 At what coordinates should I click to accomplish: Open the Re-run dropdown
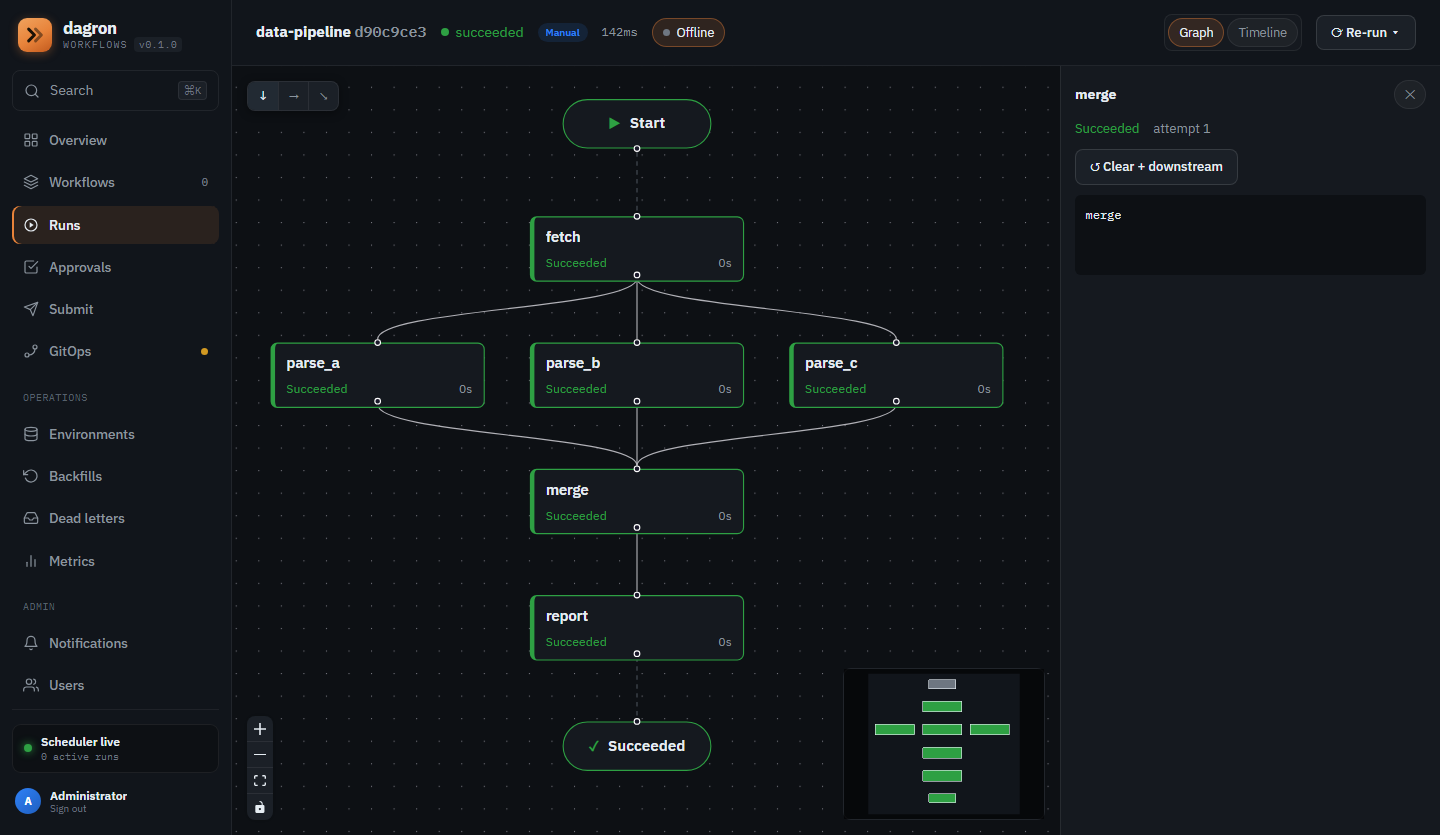tap(1365, 33)
